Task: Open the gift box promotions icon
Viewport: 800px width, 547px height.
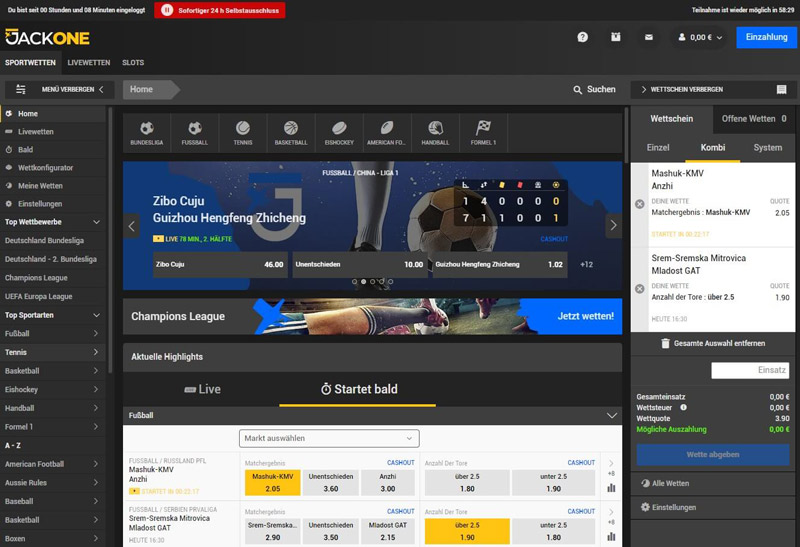Action: 616,37
